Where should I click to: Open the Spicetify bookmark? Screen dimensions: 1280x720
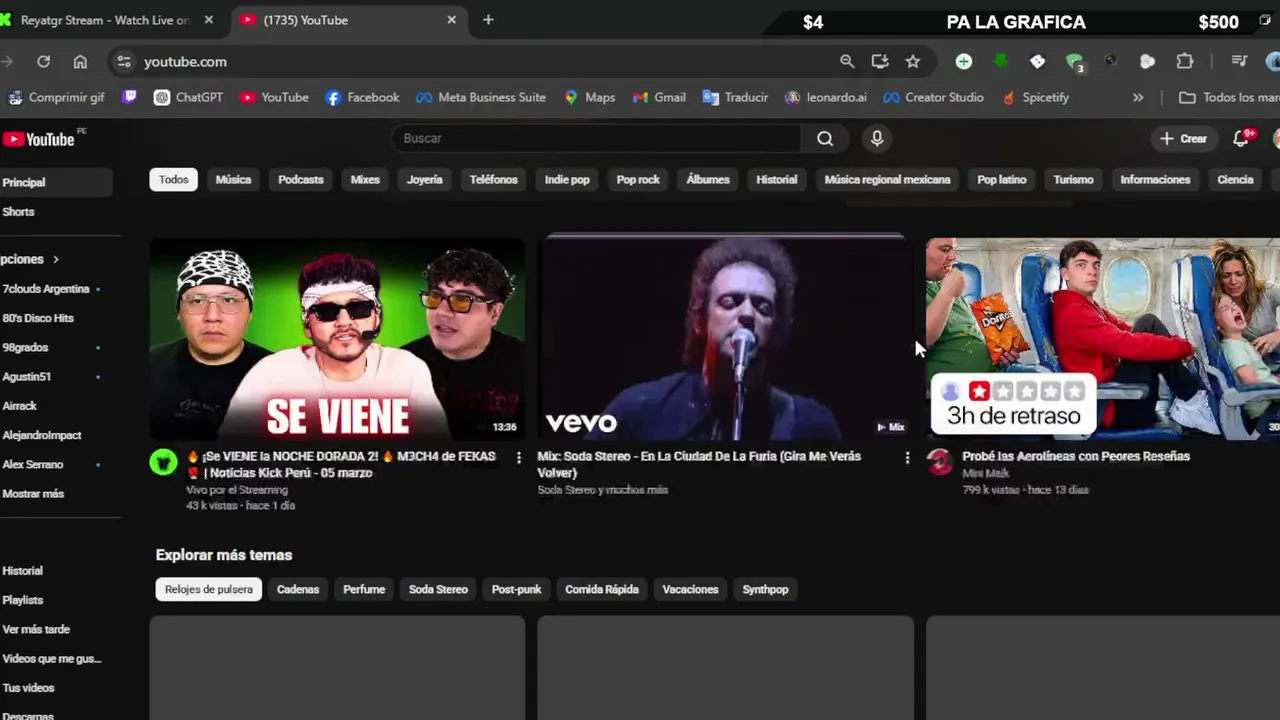tap(1035, 98)
